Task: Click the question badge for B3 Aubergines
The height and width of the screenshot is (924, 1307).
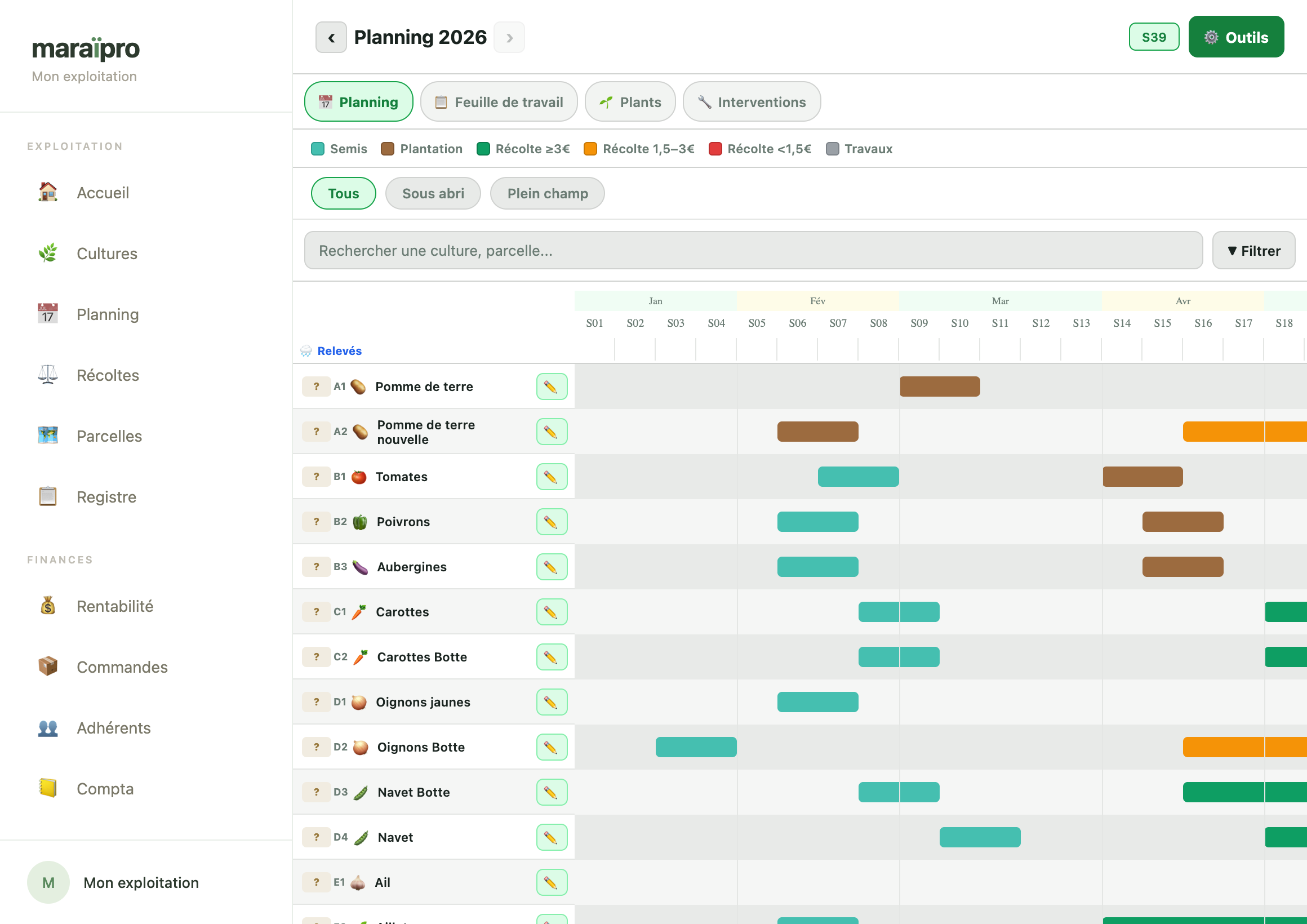Action: click(x=317, y=566)
